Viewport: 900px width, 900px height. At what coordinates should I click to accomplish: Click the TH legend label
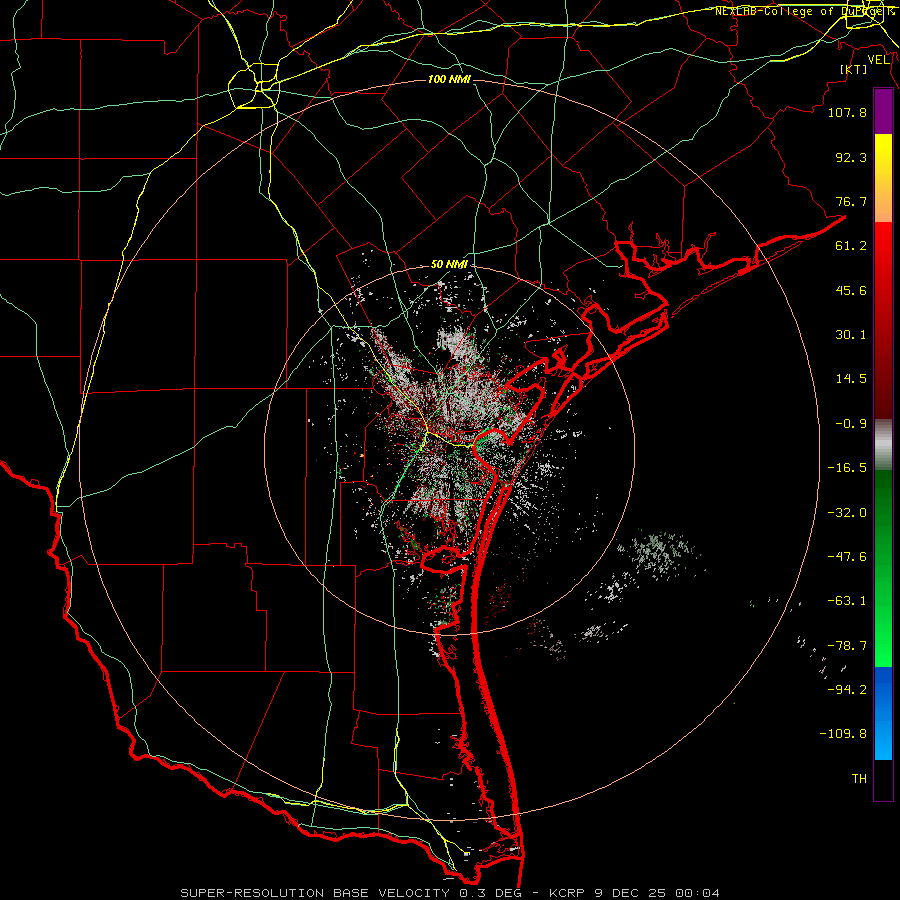[x=859, y=779]
